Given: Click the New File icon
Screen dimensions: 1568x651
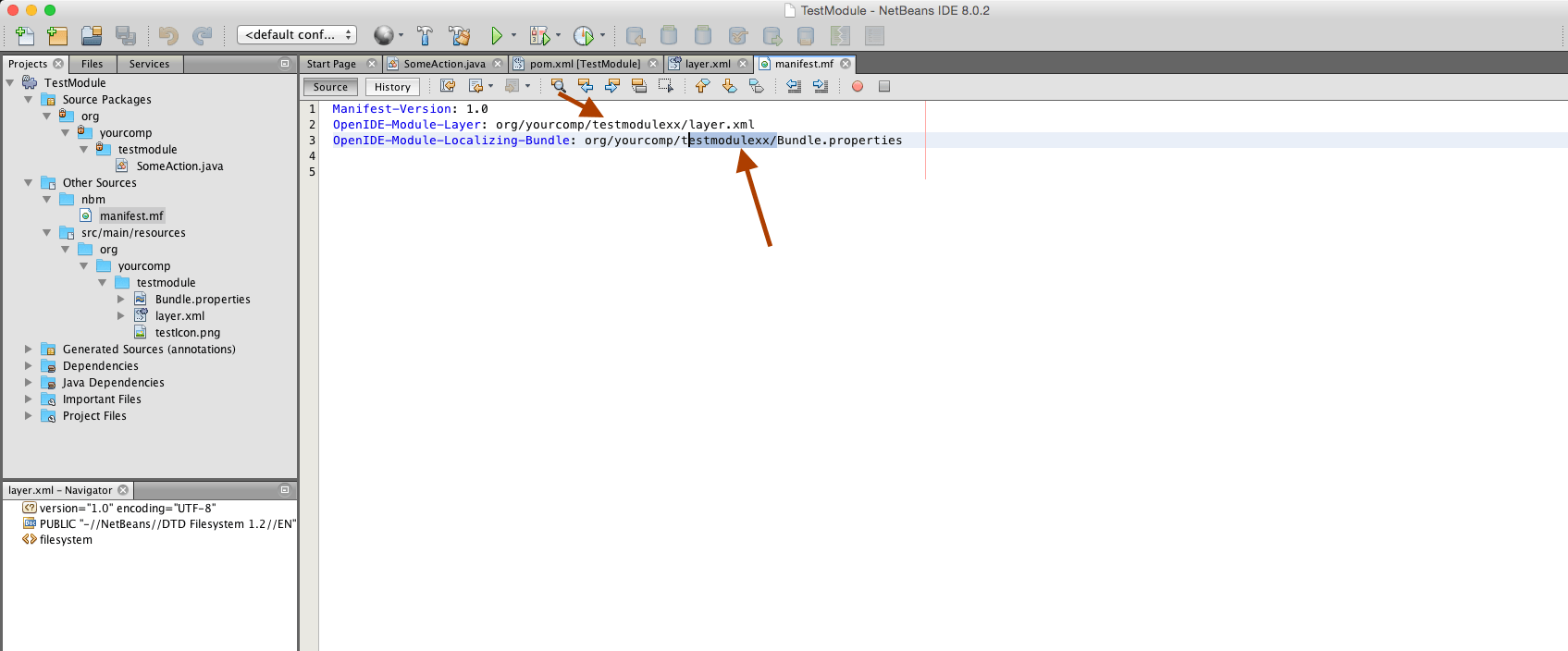Looking at the screenshot, I should (25, 36).
